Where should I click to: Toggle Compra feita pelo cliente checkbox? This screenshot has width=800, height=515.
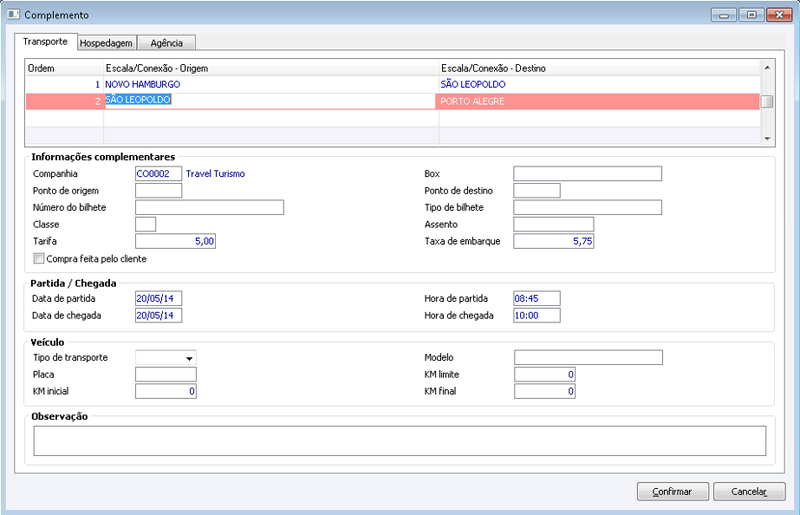tap(39, 259)
